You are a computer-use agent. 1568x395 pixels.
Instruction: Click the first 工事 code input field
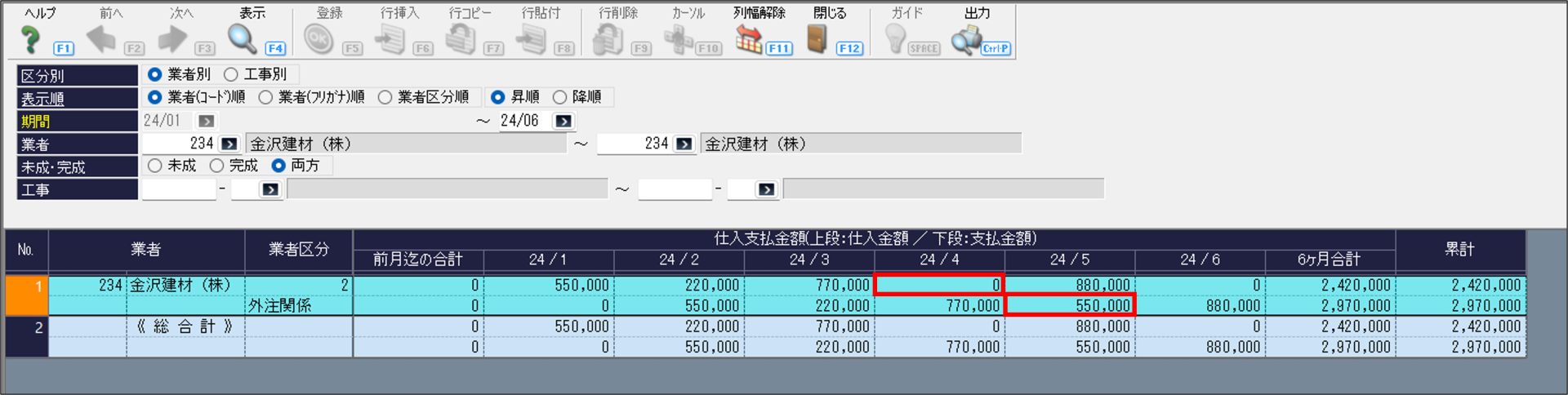[x=179, y=189]
